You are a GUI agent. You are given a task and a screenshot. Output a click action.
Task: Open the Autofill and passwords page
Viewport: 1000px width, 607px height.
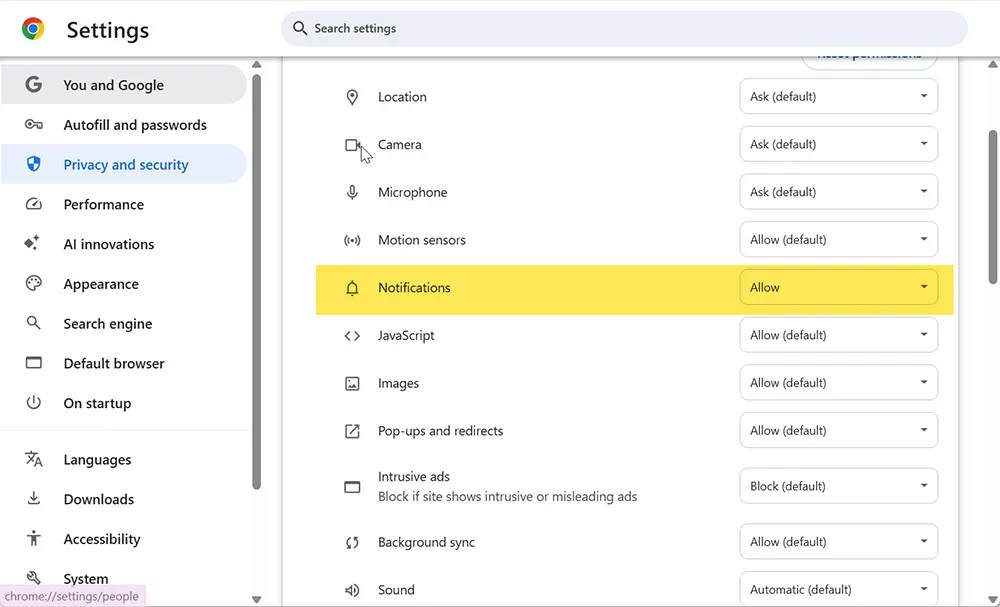(x=134, y=124)
